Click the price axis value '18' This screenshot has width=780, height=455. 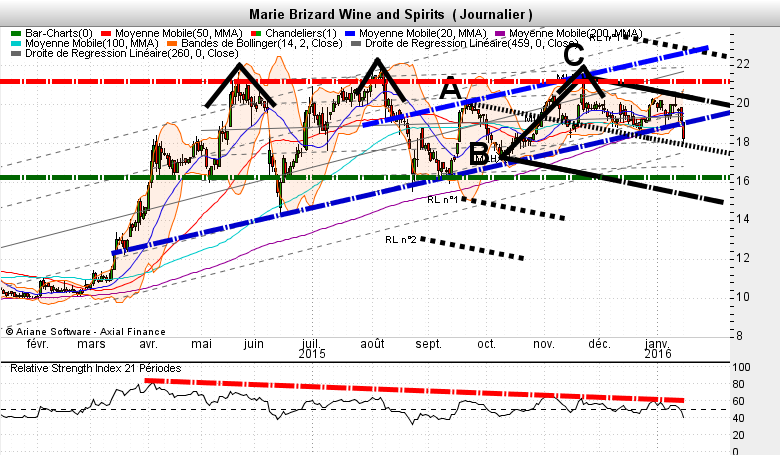(743, 142)
